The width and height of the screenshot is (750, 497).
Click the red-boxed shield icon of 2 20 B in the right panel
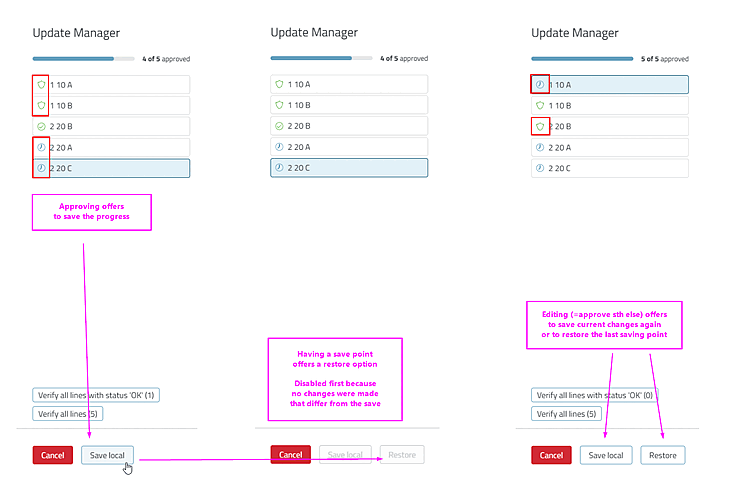(x=540, y=126)
